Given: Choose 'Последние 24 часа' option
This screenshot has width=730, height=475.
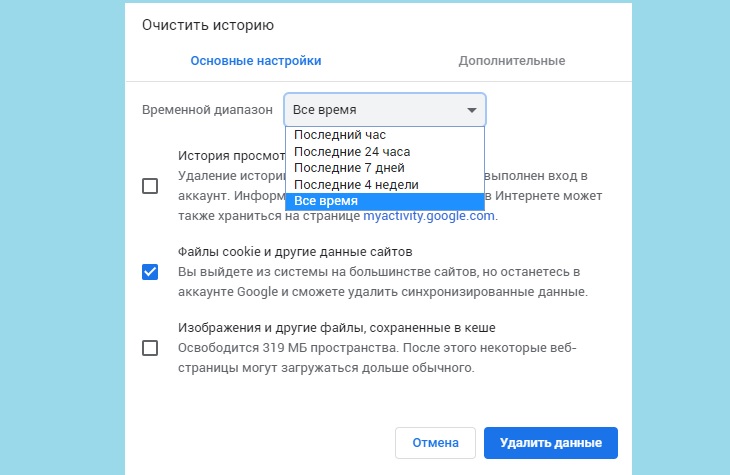Looking at the screenshot, I should [352, 152].
